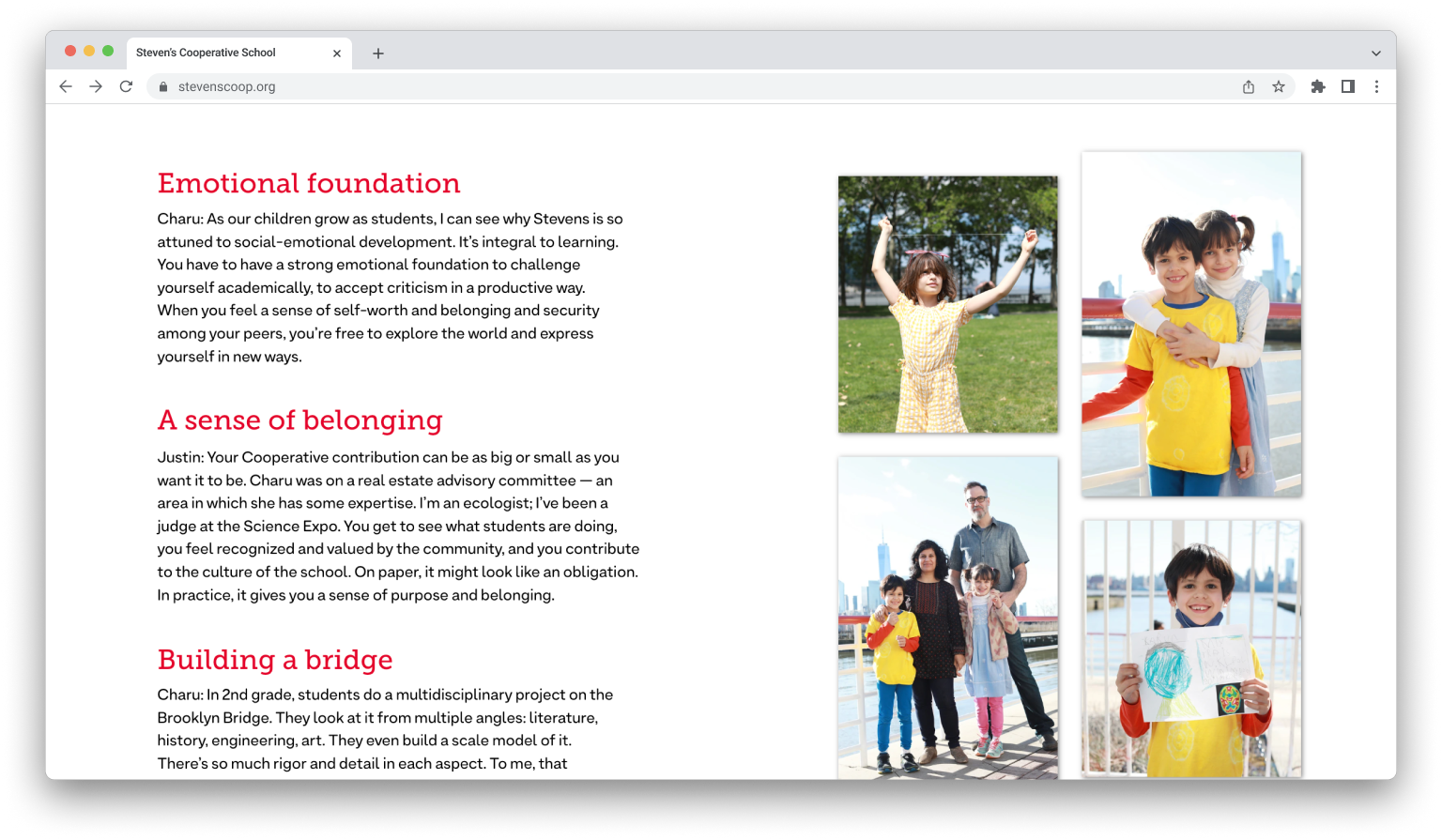1442x840 pixels.
Task: Go back to the previous page
Action: pos(66,86)
